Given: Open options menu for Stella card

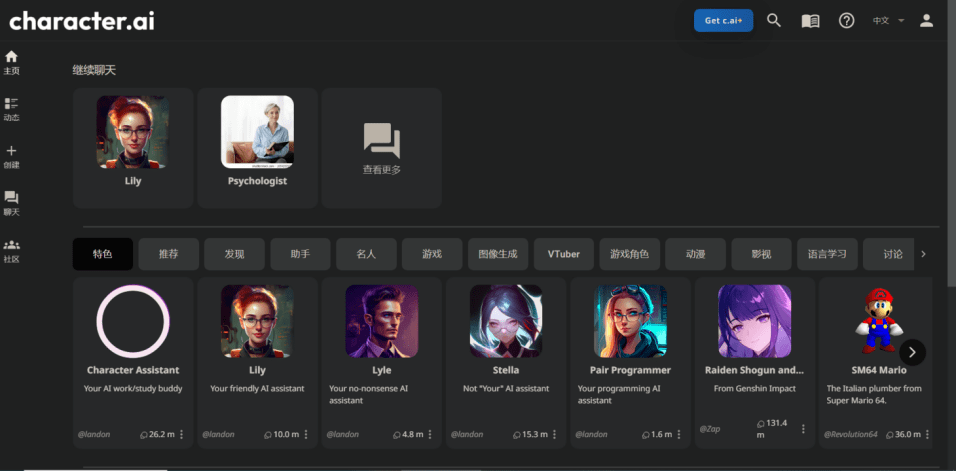Looking at the screenshot, I should pos(555,434).
